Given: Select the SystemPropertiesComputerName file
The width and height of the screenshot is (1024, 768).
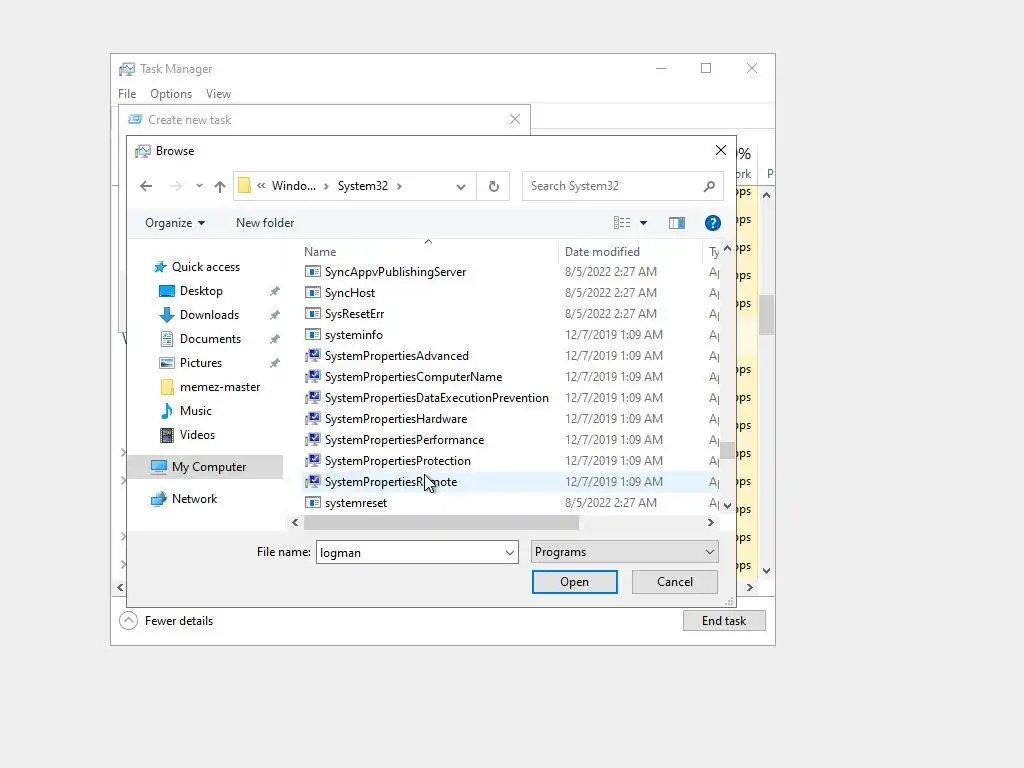Looking at the screenshot, I should (x=413, y=377).
